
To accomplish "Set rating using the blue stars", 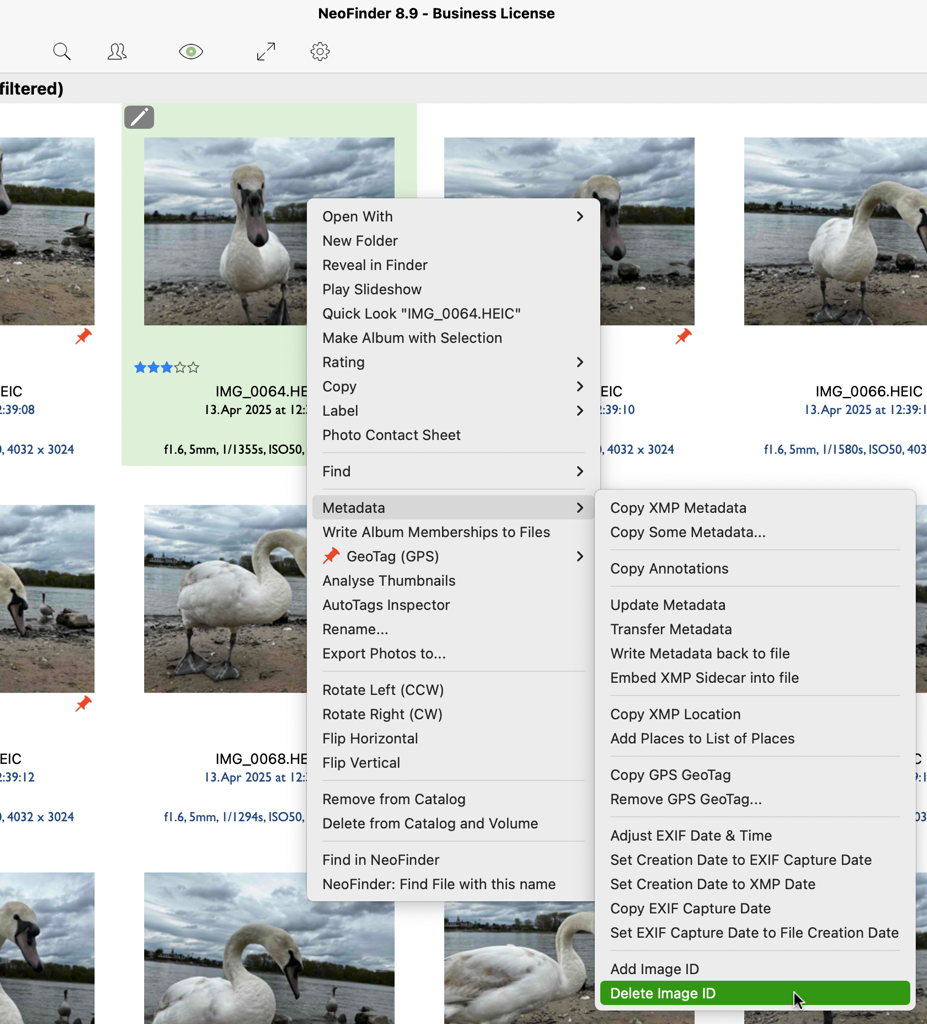I will (x=166, y=368).
